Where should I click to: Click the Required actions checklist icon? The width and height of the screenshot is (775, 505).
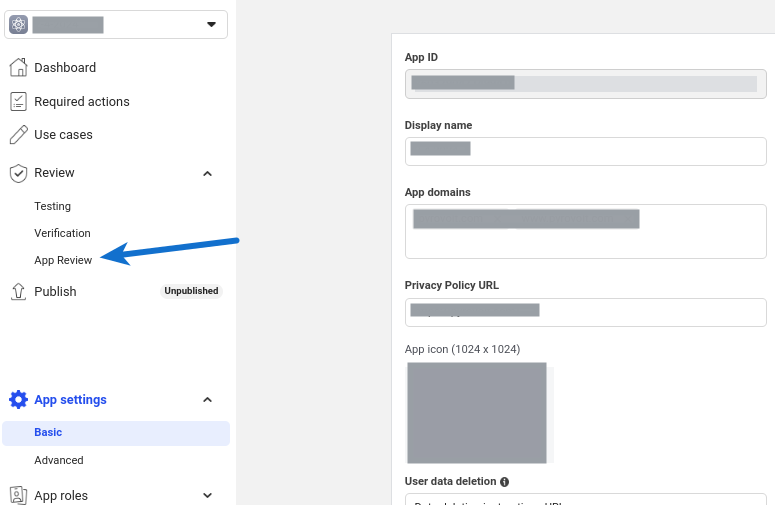pyautogui.click(x=18, y=101)
